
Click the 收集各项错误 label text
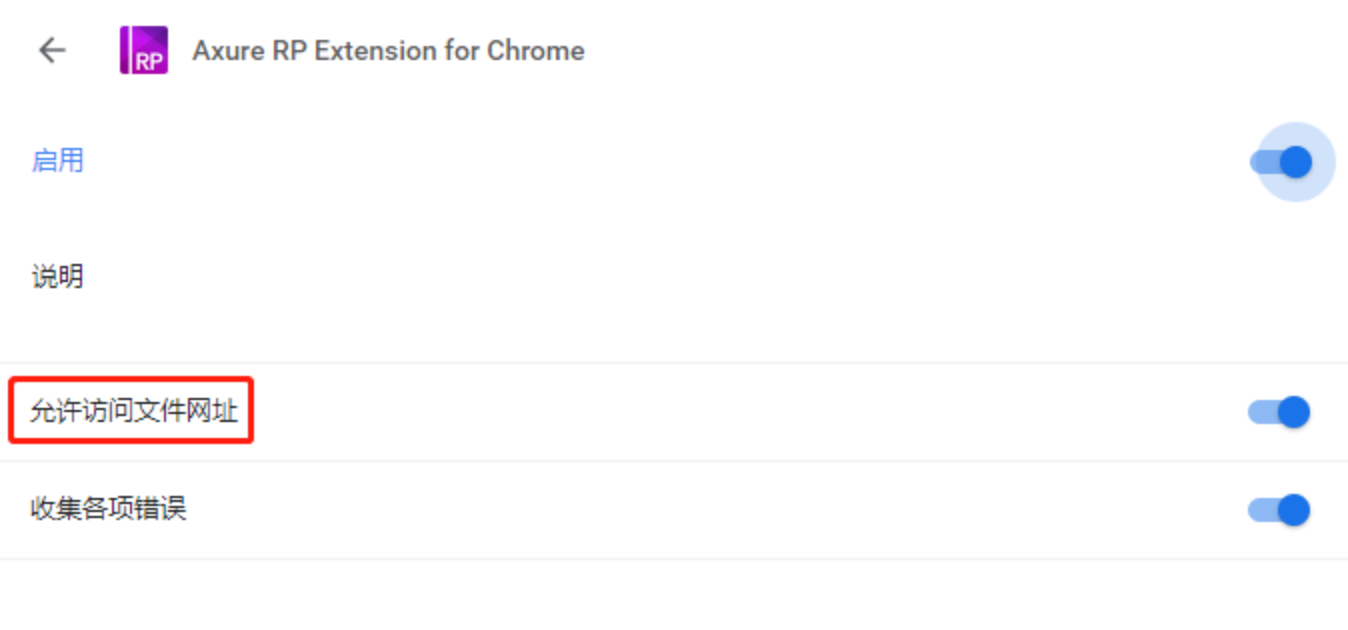pos(108,509)
